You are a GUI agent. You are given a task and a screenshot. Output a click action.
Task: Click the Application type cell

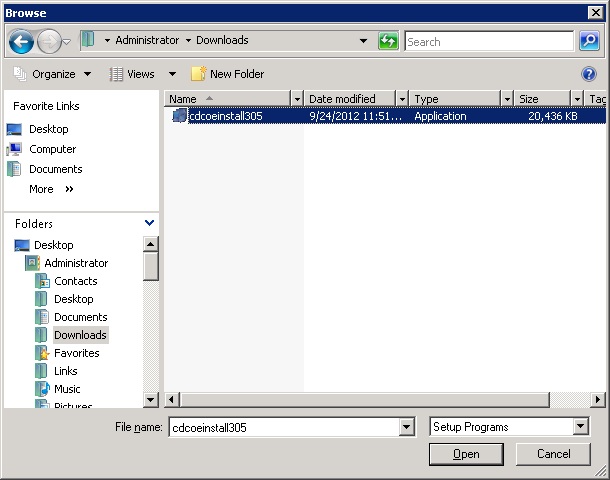pyautogui.click(x=440, y=116)
